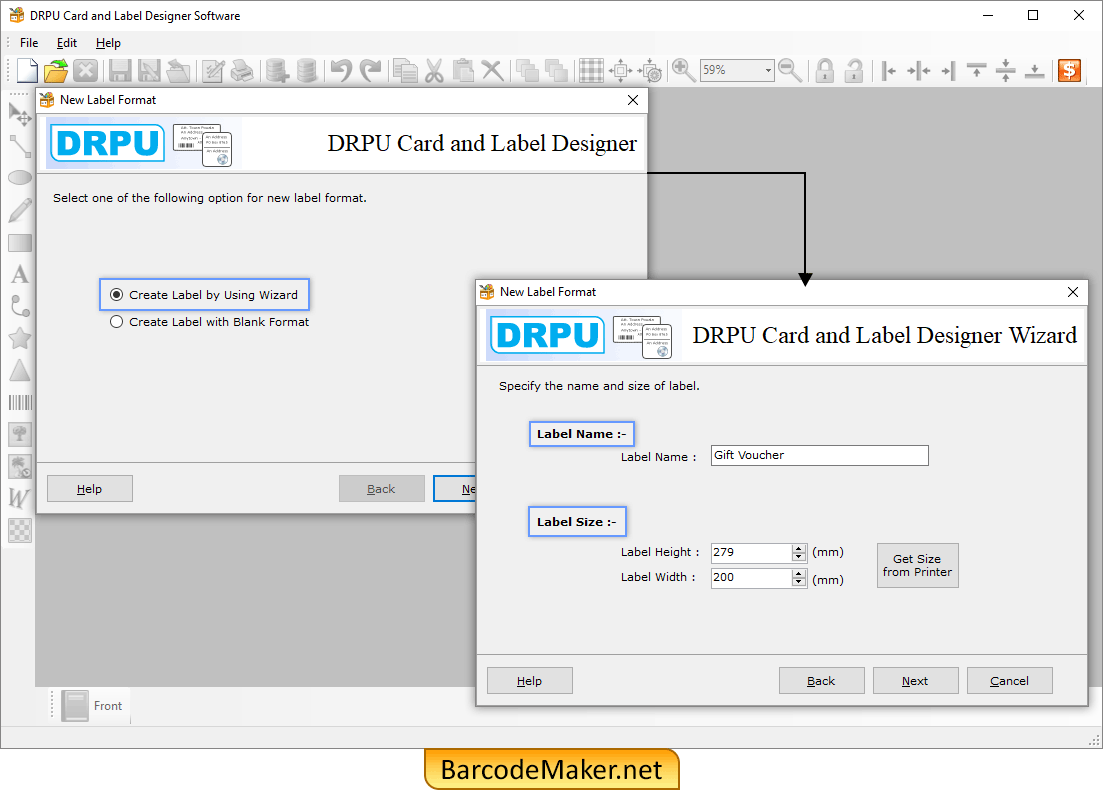Open the Edit menu
The width and height of the screenshot is (1103, 790).
coord(67,43)
